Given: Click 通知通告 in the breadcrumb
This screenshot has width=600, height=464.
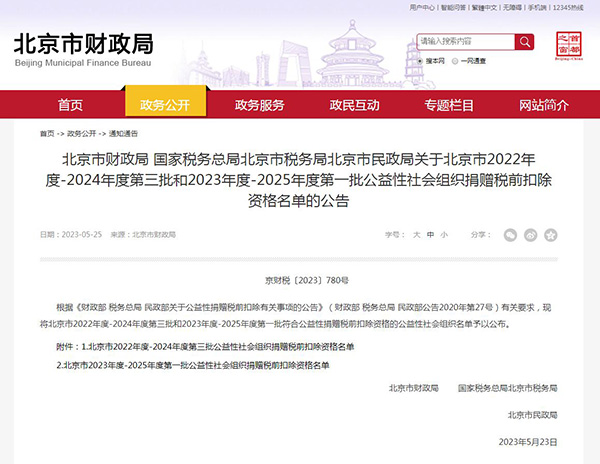Looking at the screenshot, I should click(122, 133).
